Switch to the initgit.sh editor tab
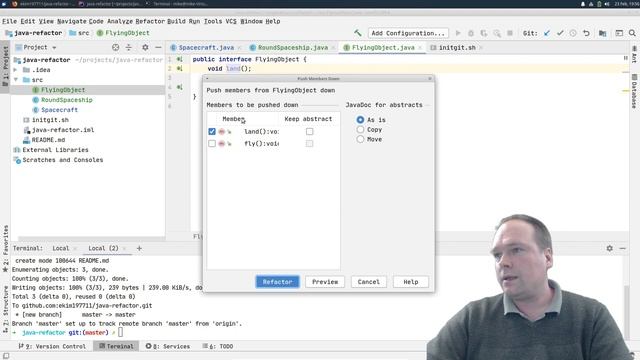Screen dimensions: 640x360 pos(457,48)
